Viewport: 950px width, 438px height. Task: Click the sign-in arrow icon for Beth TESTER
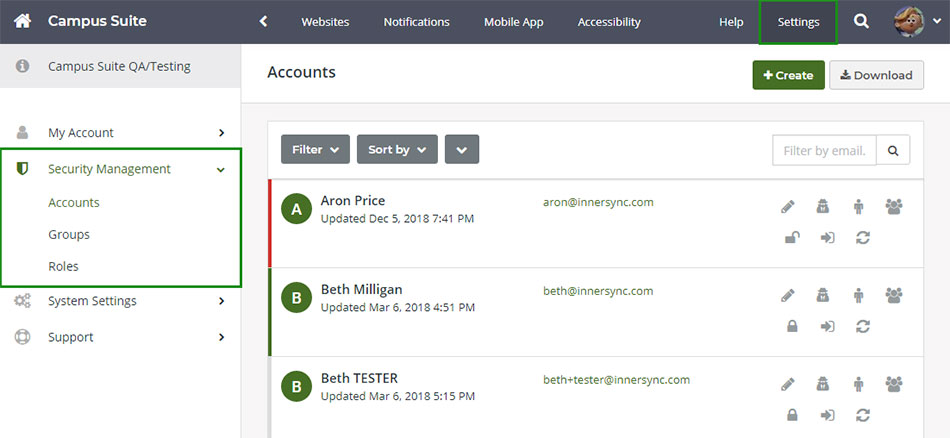[828, 415]
